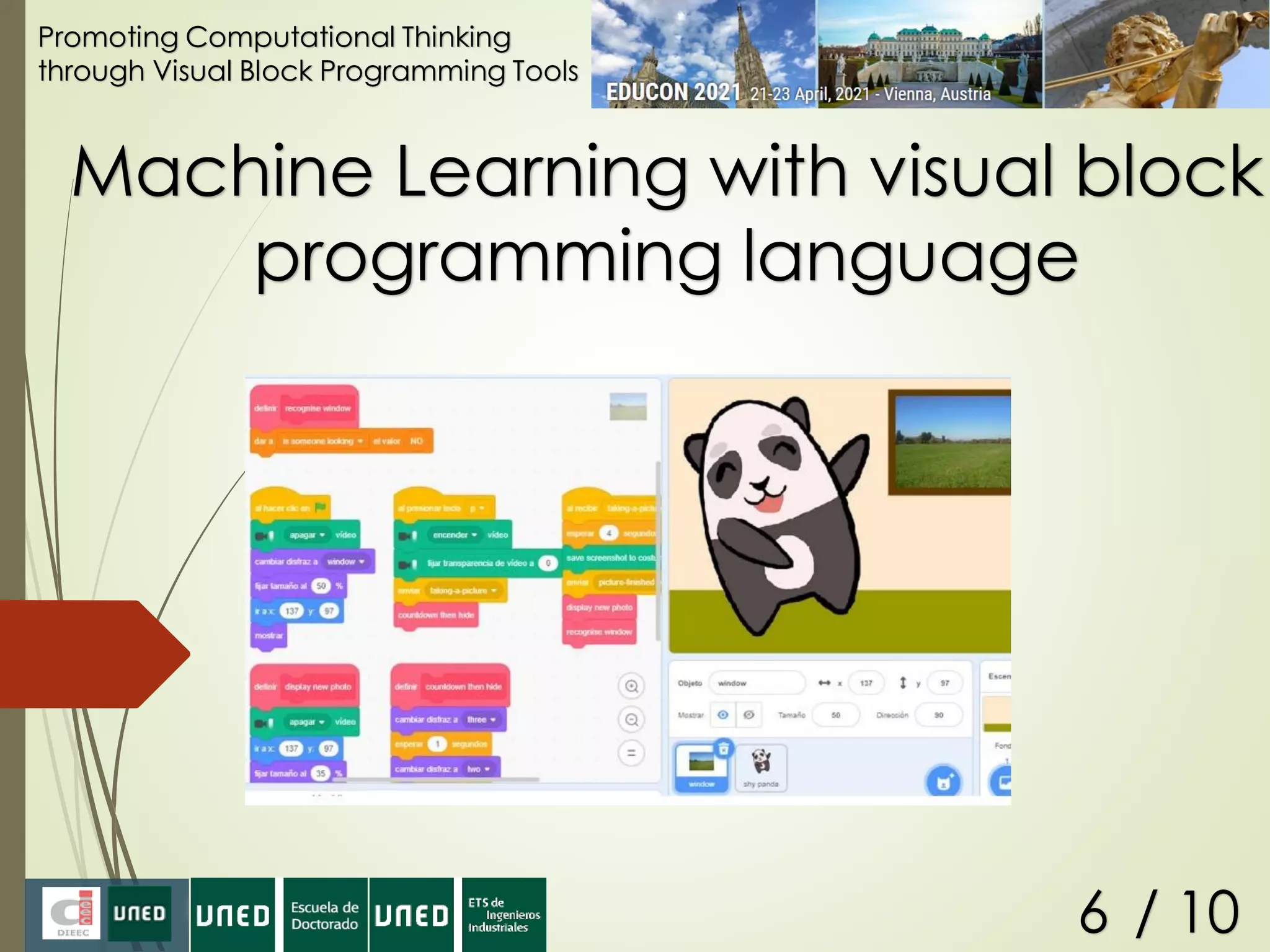Click the shy panda sprite thumbnail
1270x952 pixels.
coord(761,767)
